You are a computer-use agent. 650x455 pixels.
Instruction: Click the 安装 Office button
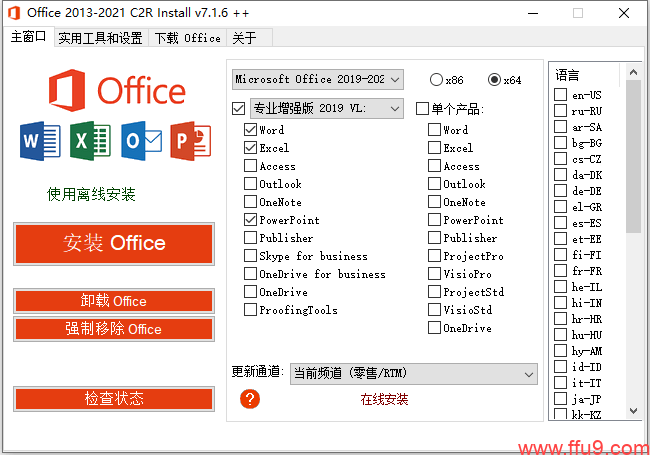coord(114,243)
